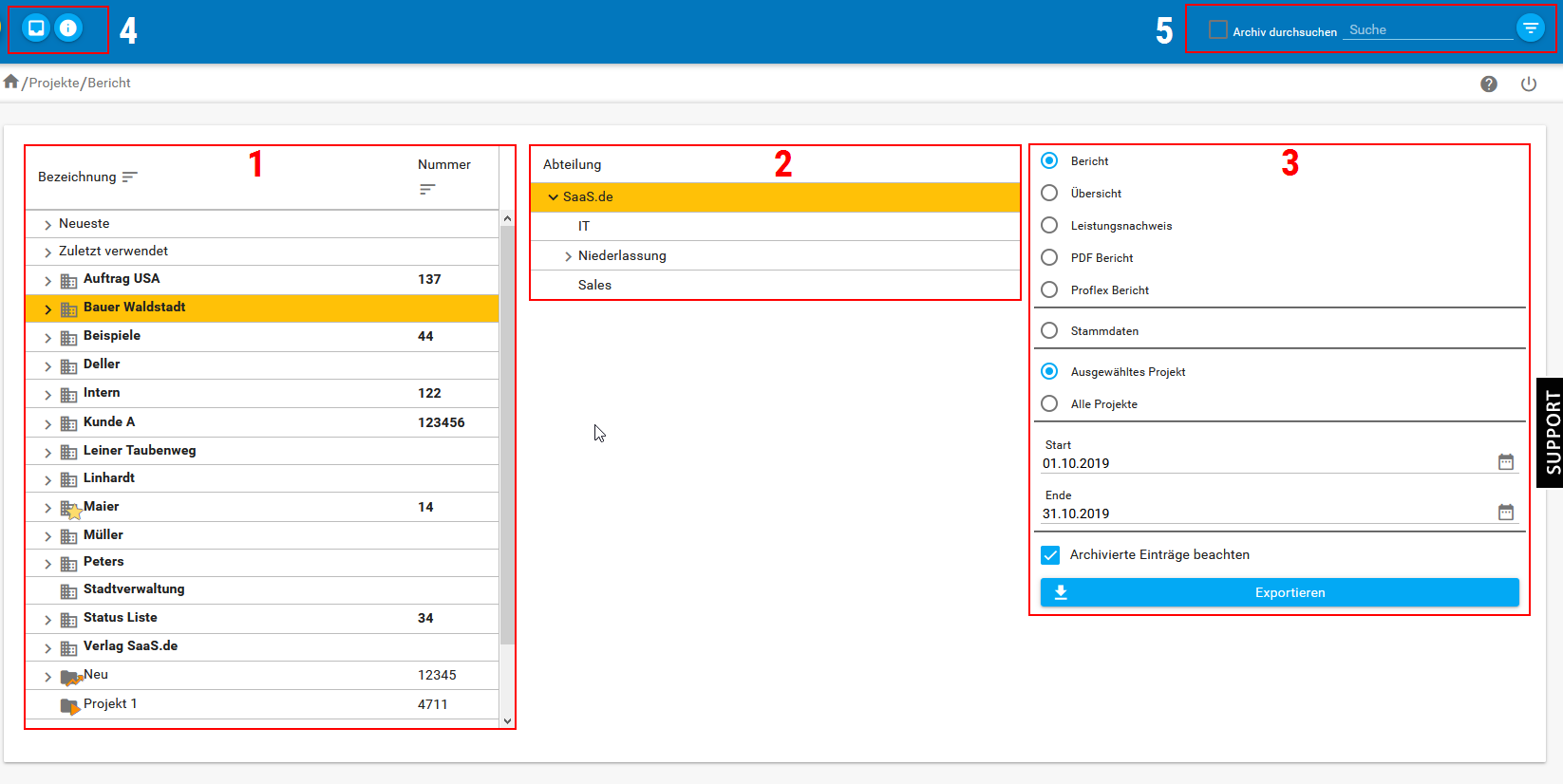Click the Bericht breadcrumb link

109,83
